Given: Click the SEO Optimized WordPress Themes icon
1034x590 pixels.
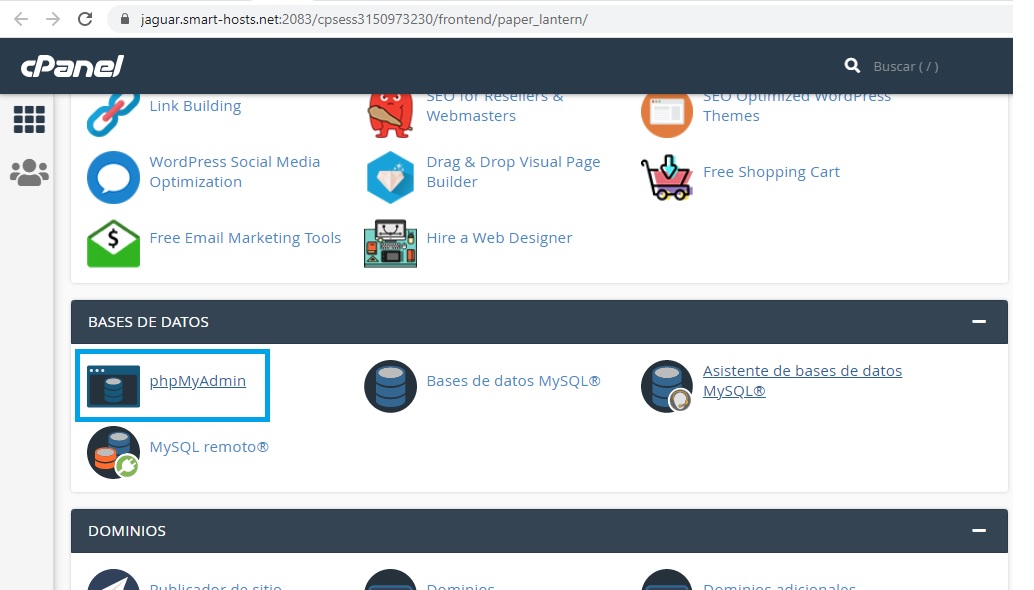Looking at the screenshot, I should click(x=667, y=114).
